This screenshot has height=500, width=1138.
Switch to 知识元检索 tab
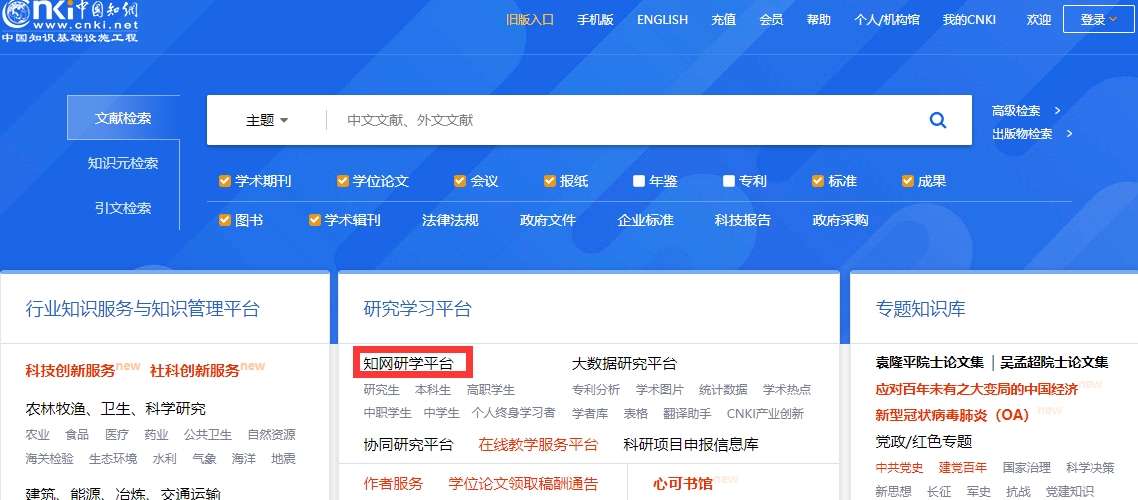(123, 163)
